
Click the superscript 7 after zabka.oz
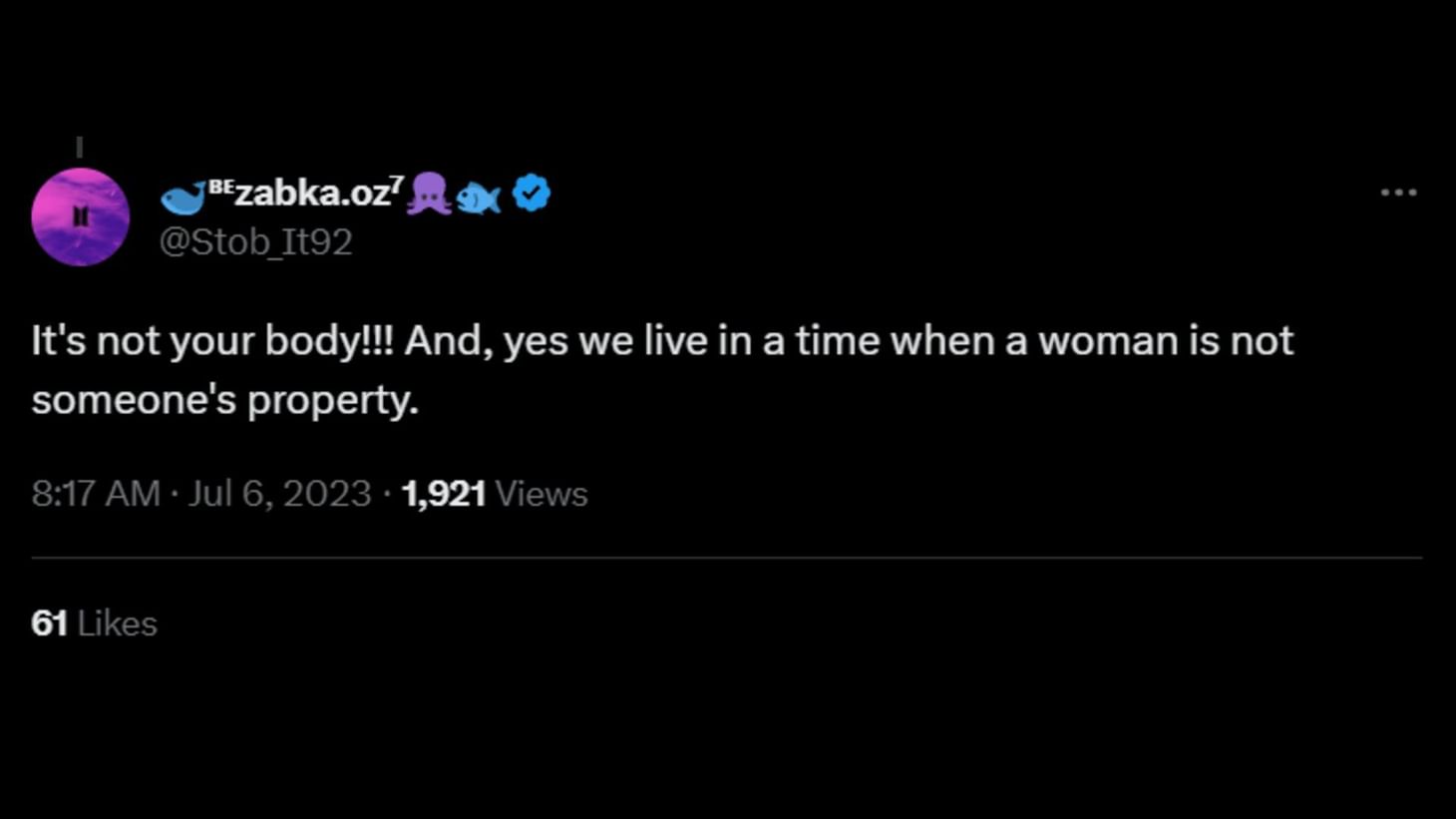click(397, 184)
